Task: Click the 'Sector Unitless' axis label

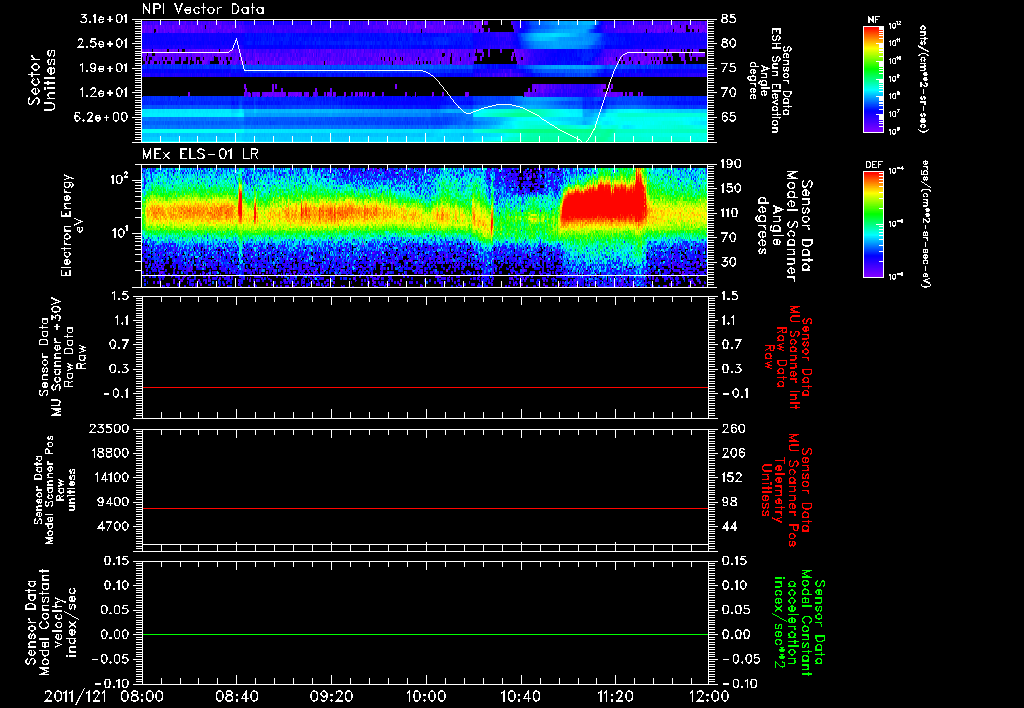Action: [41, 80]
